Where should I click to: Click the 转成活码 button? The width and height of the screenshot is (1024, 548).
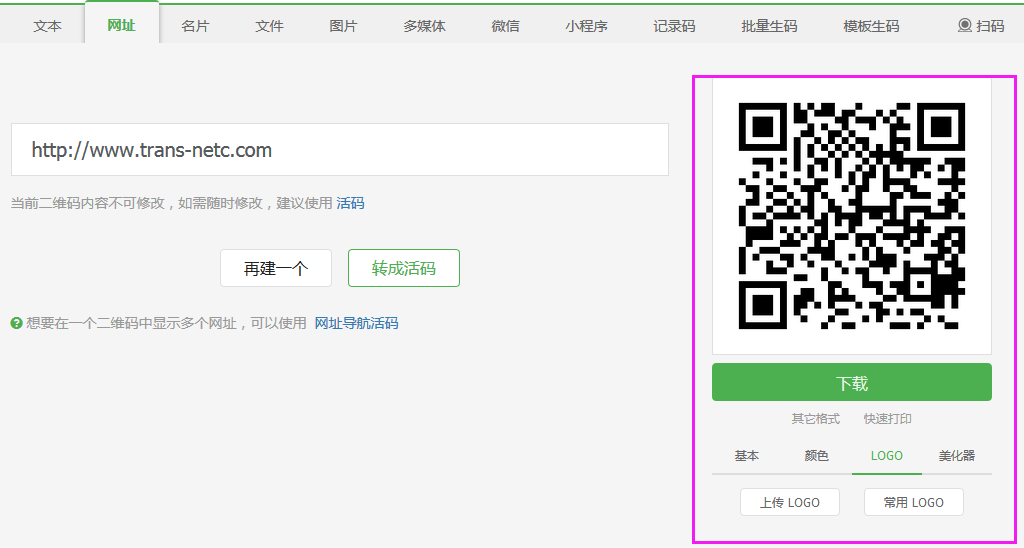[x=403, y=268]
